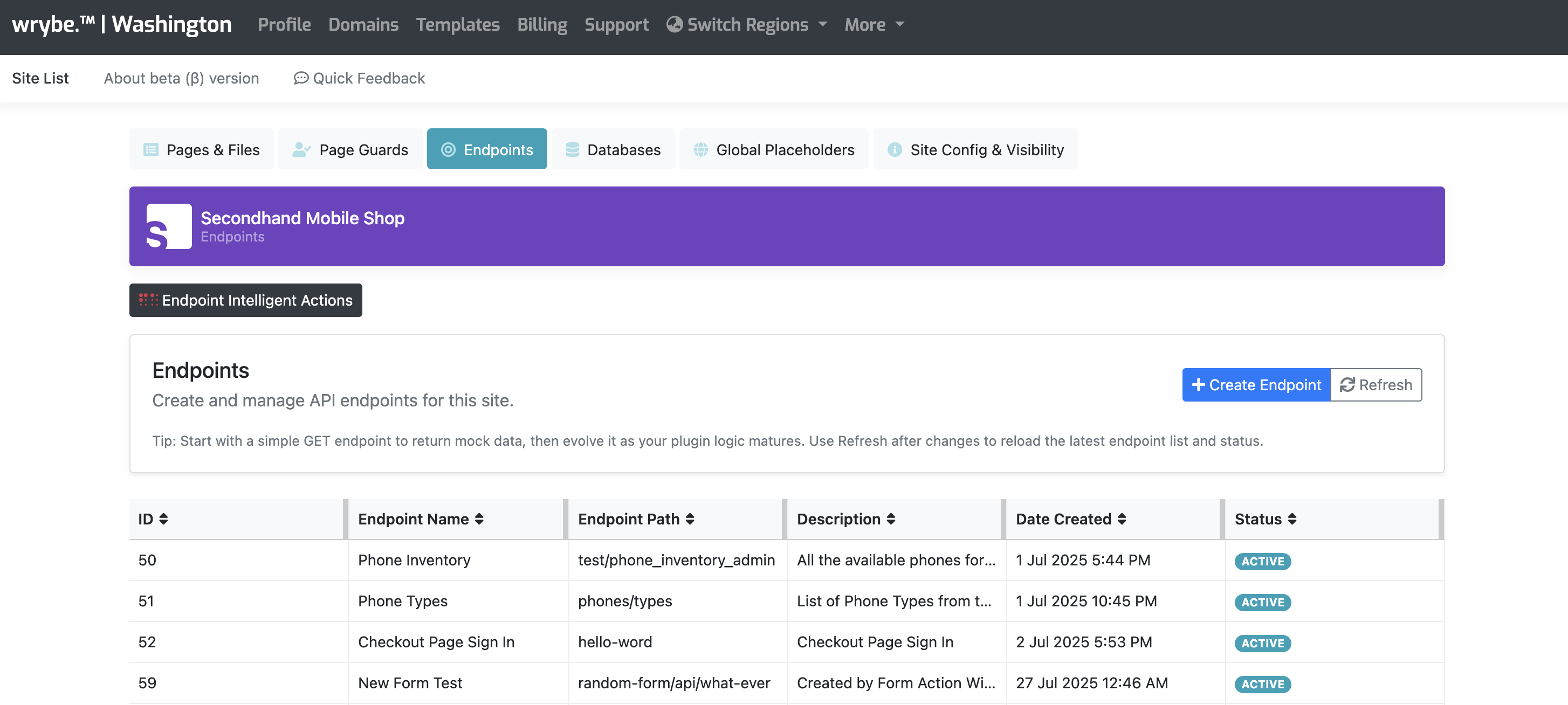Click the Endpoints target icon
1568x705 pixels.
point(449,149)
